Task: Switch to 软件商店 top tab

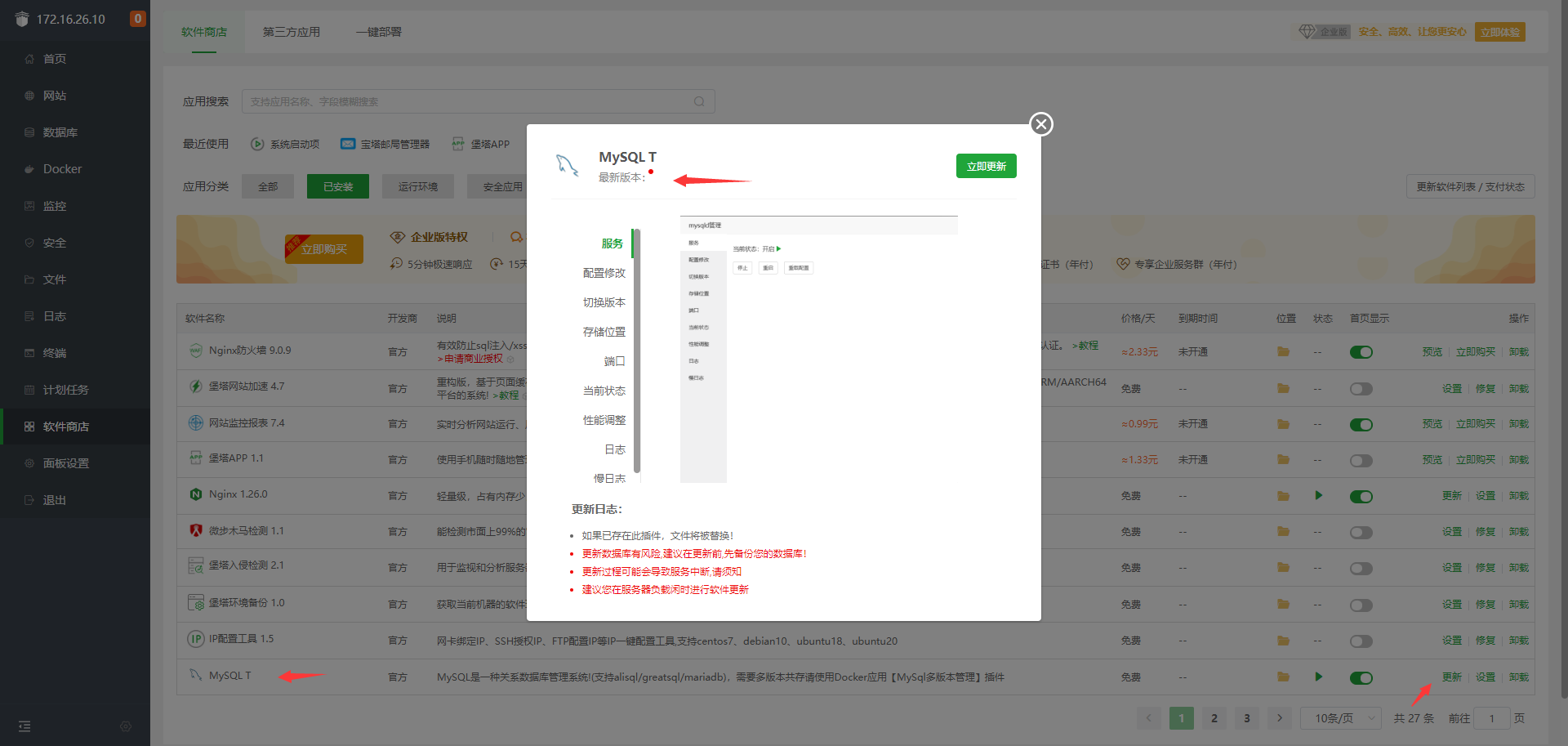Action: (204, 32)
